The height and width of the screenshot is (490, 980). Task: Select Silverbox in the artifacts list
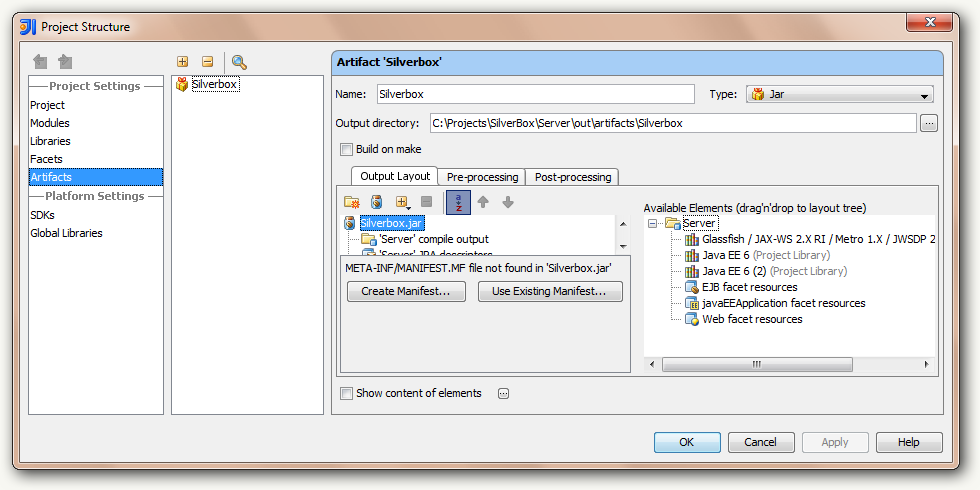click(x=215, y=84)
